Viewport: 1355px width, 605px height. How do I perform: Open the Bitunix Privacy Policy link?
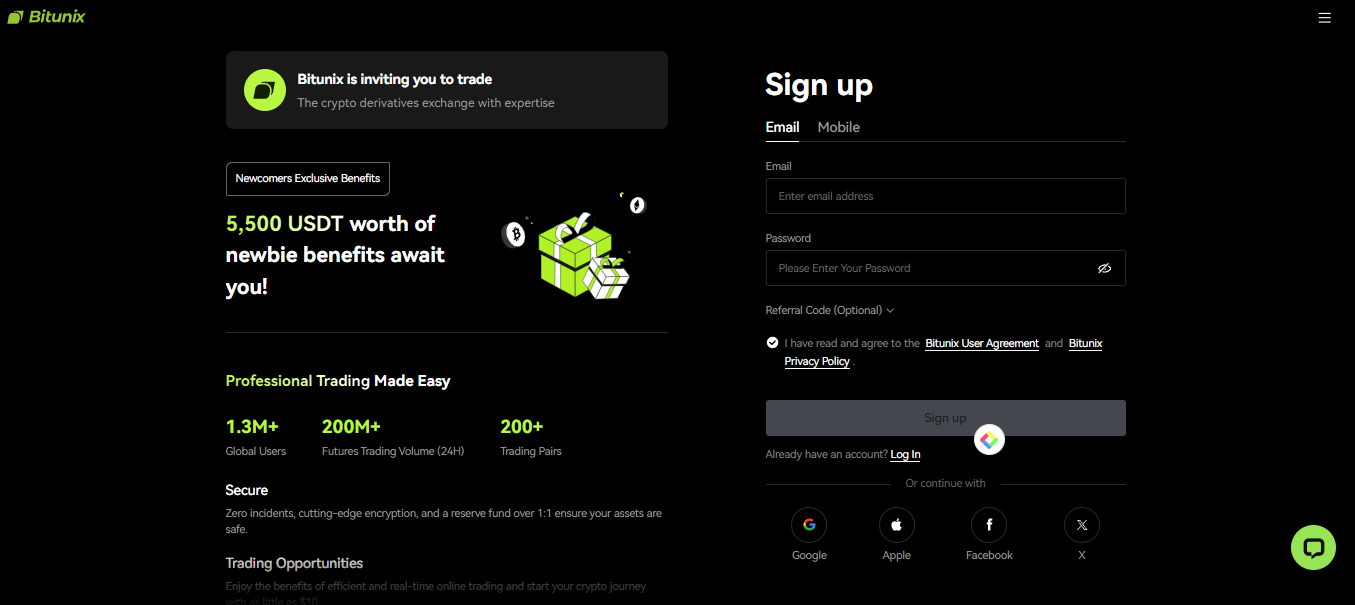[x=817, y=361]
